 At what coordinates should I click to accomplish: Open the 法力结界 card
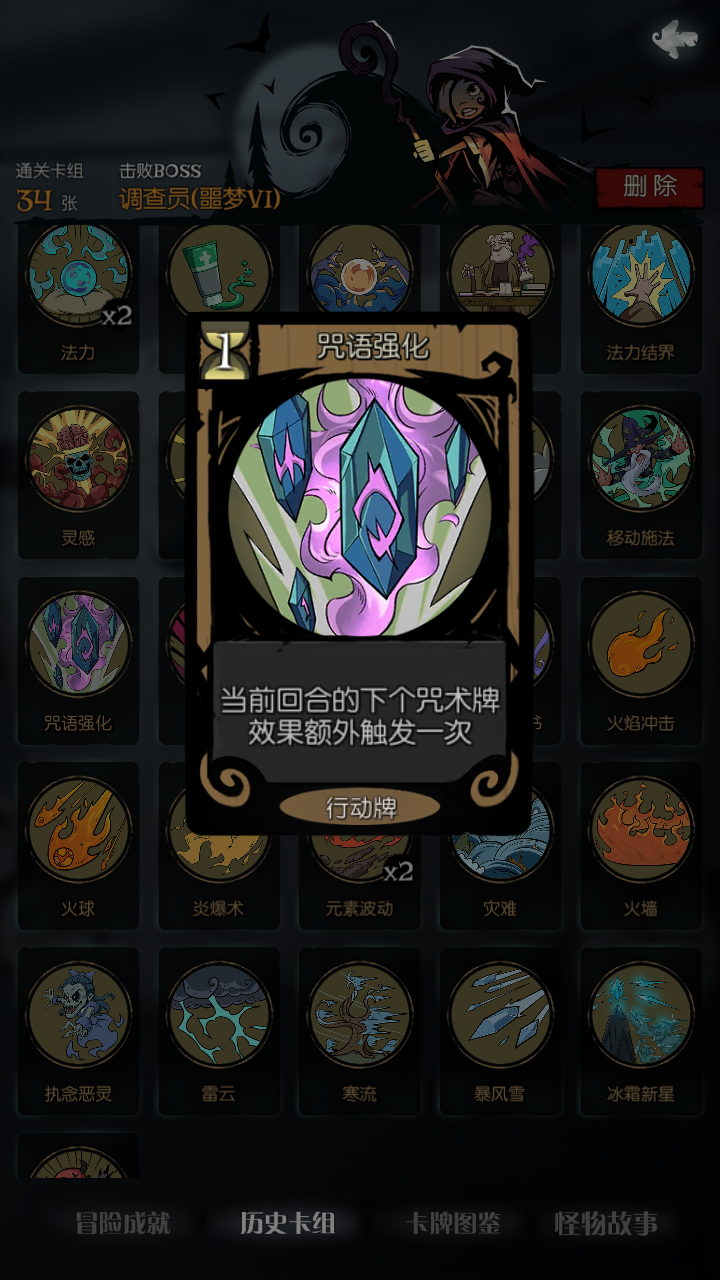[641, 275]
